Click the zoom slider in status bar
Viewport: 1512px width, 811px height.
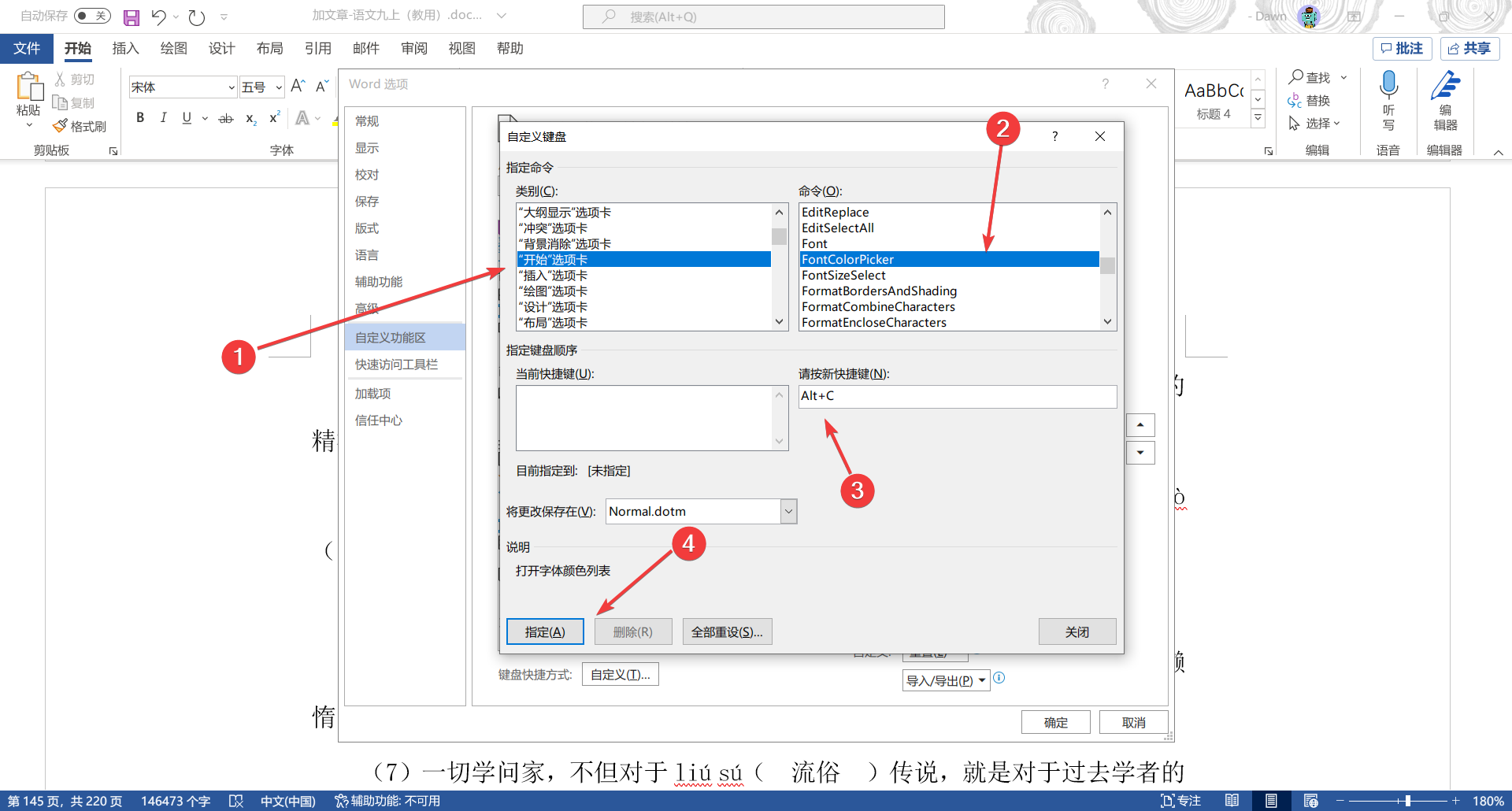click(1407, 801)
